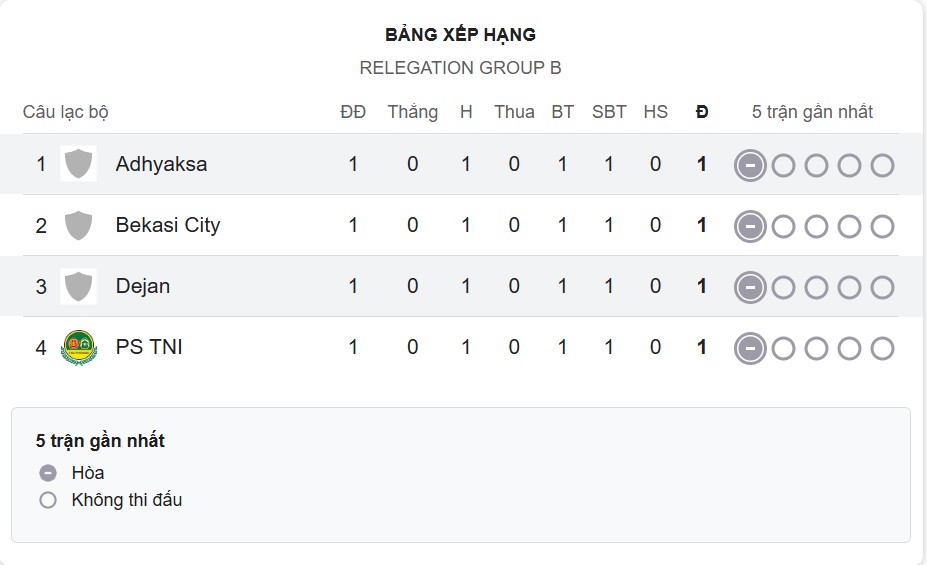Click the RELEGATION GROUP B subtitle
This screenshot has height=565, width=927.
pos(460,68)
